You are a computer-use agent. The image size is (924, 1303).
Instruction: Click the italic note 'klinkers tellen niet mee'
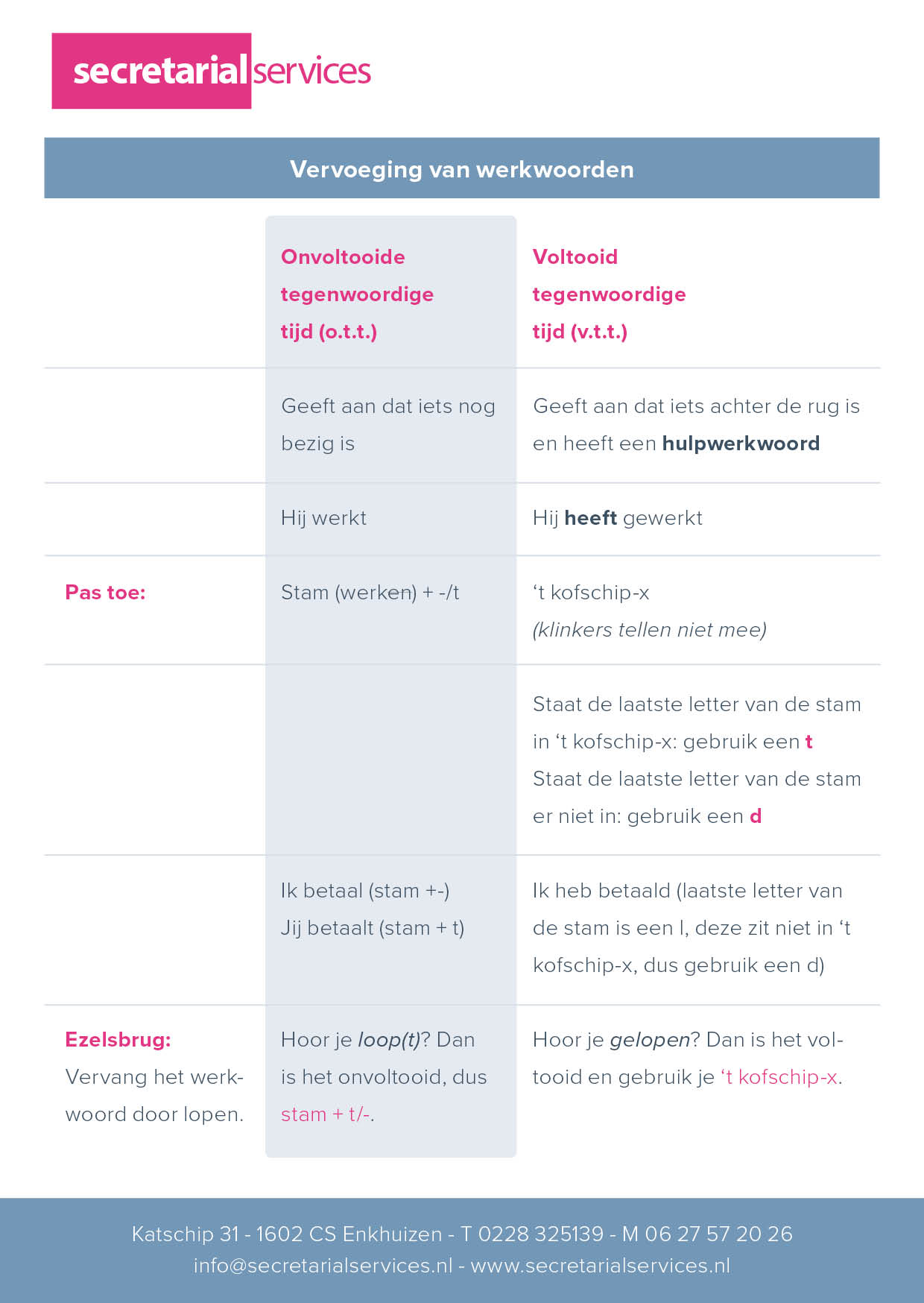pyautogui.click(x=649, y=630)
